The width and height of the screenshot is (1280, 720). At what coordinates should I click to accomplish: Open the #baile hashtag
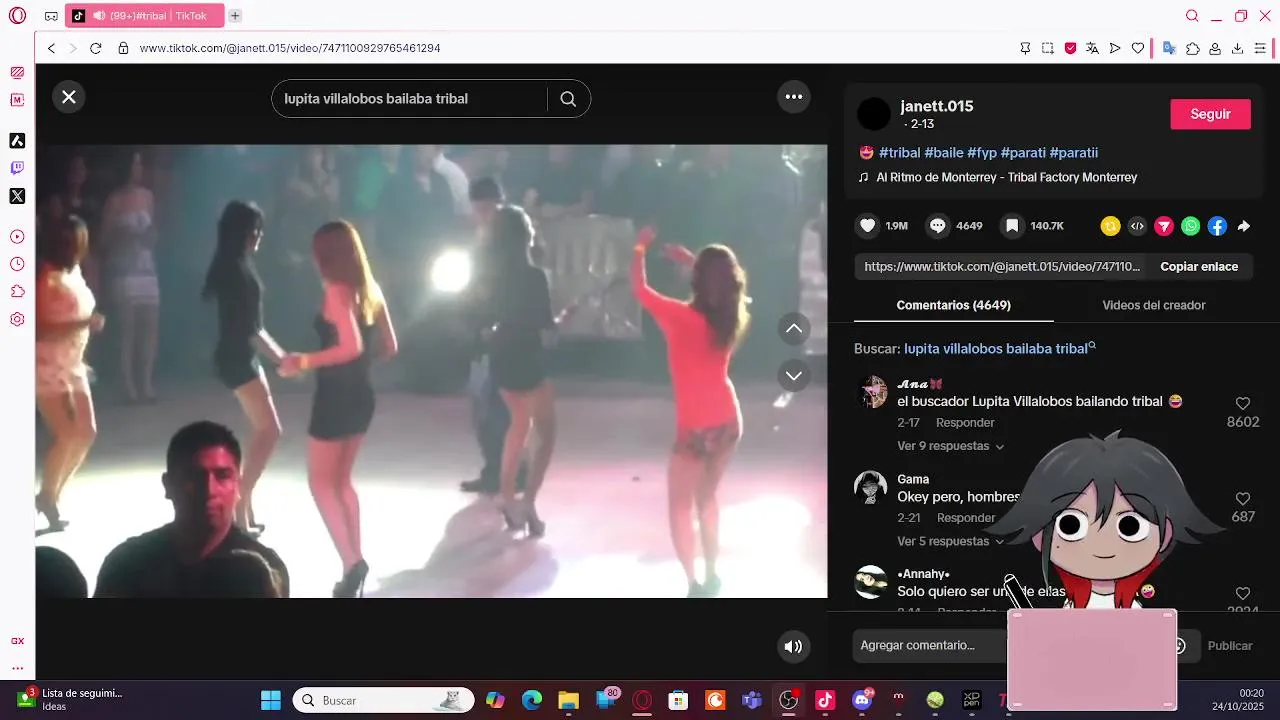tap(943, 153)
